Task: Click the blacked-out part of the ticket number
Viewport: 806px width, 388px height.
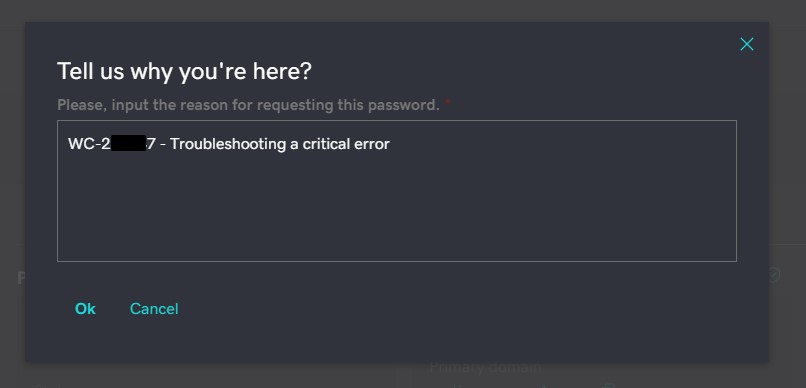Action: point(129,143)
